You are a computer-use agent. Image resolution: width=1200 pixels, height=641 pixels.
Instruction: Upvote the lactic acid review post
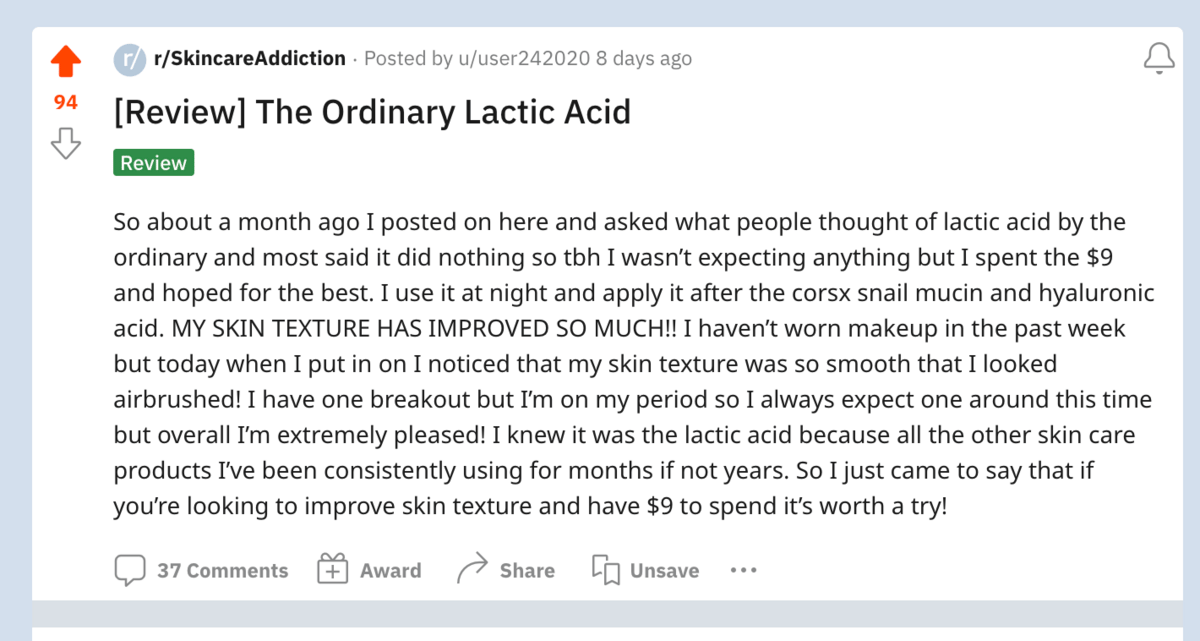[66, 62]
